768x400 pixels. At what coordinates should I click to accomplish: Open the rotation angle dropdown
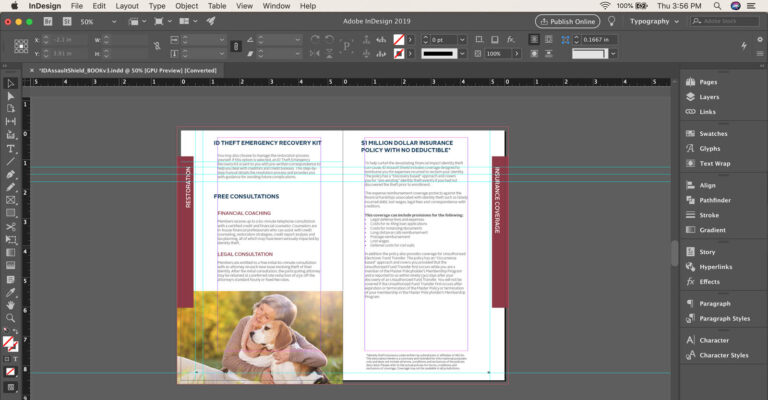tap(297, 40)
